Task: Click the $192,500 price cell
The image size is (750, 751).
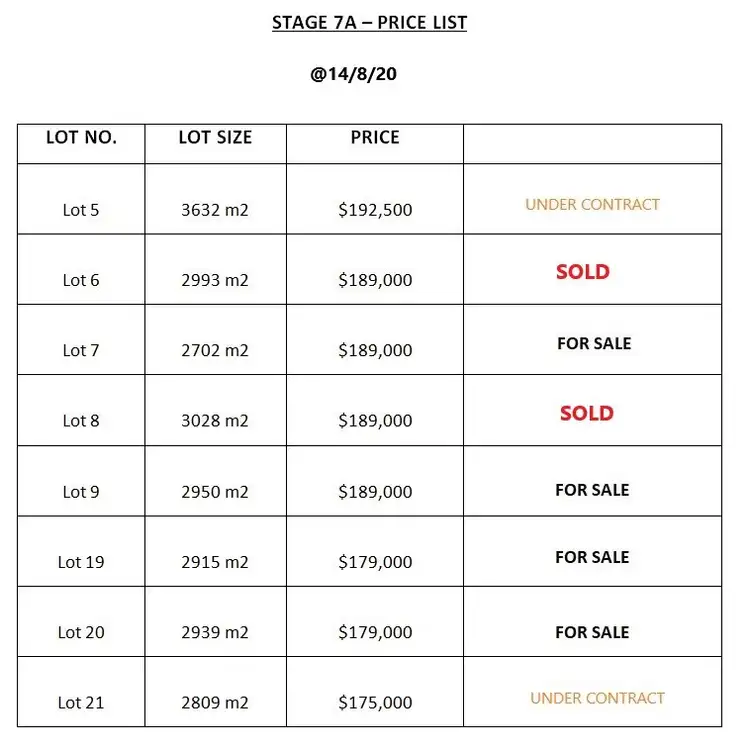Action: [x=375, y=210]
